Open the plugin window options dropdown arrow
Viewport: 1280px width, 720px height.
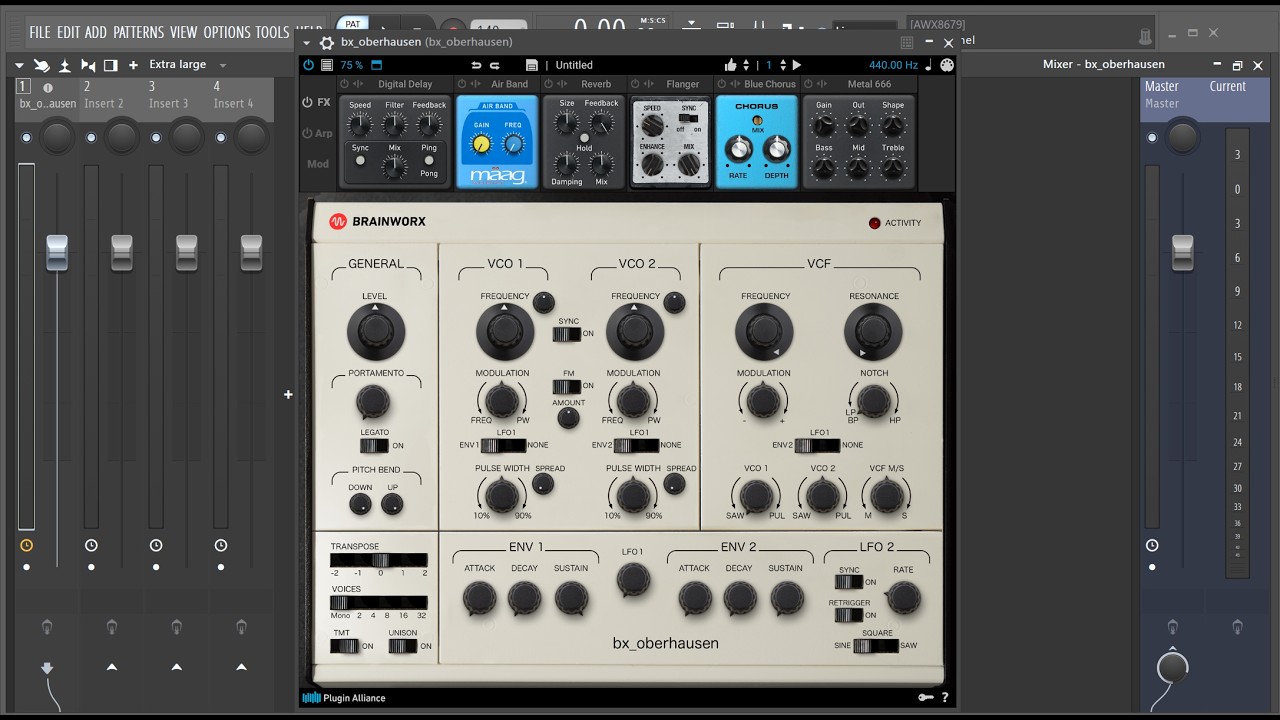(x=306, y=43)
